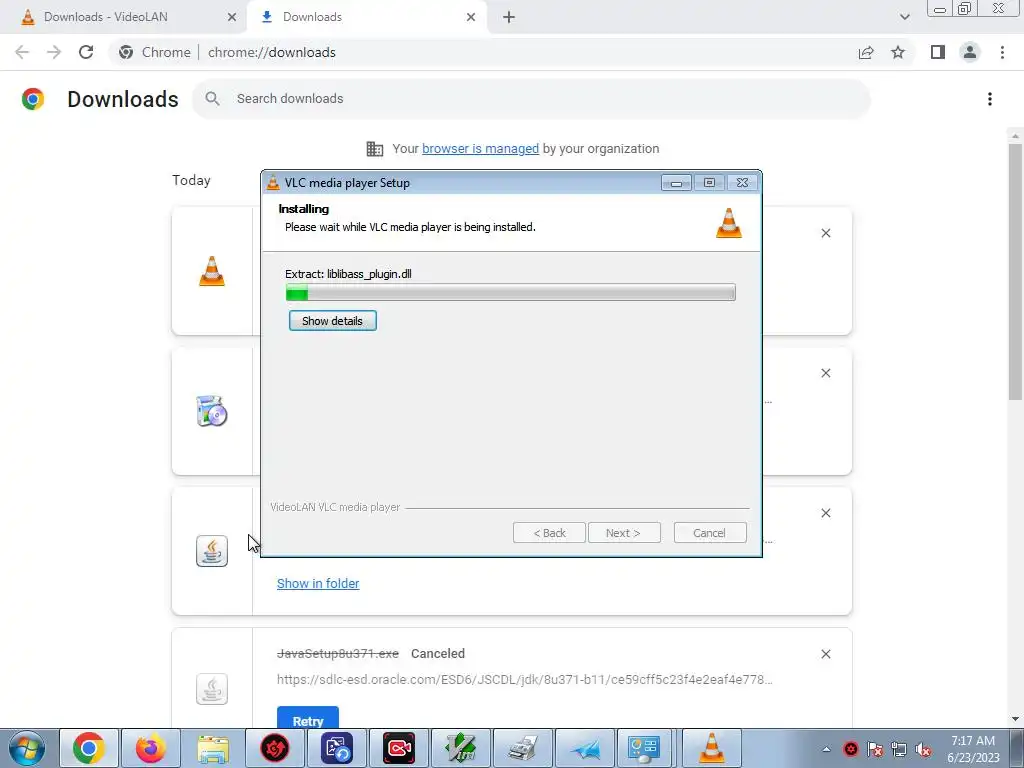The image size is (1024, 768).
Task: Toggle the Chrome side panel
Action: [x=938, y=52]
